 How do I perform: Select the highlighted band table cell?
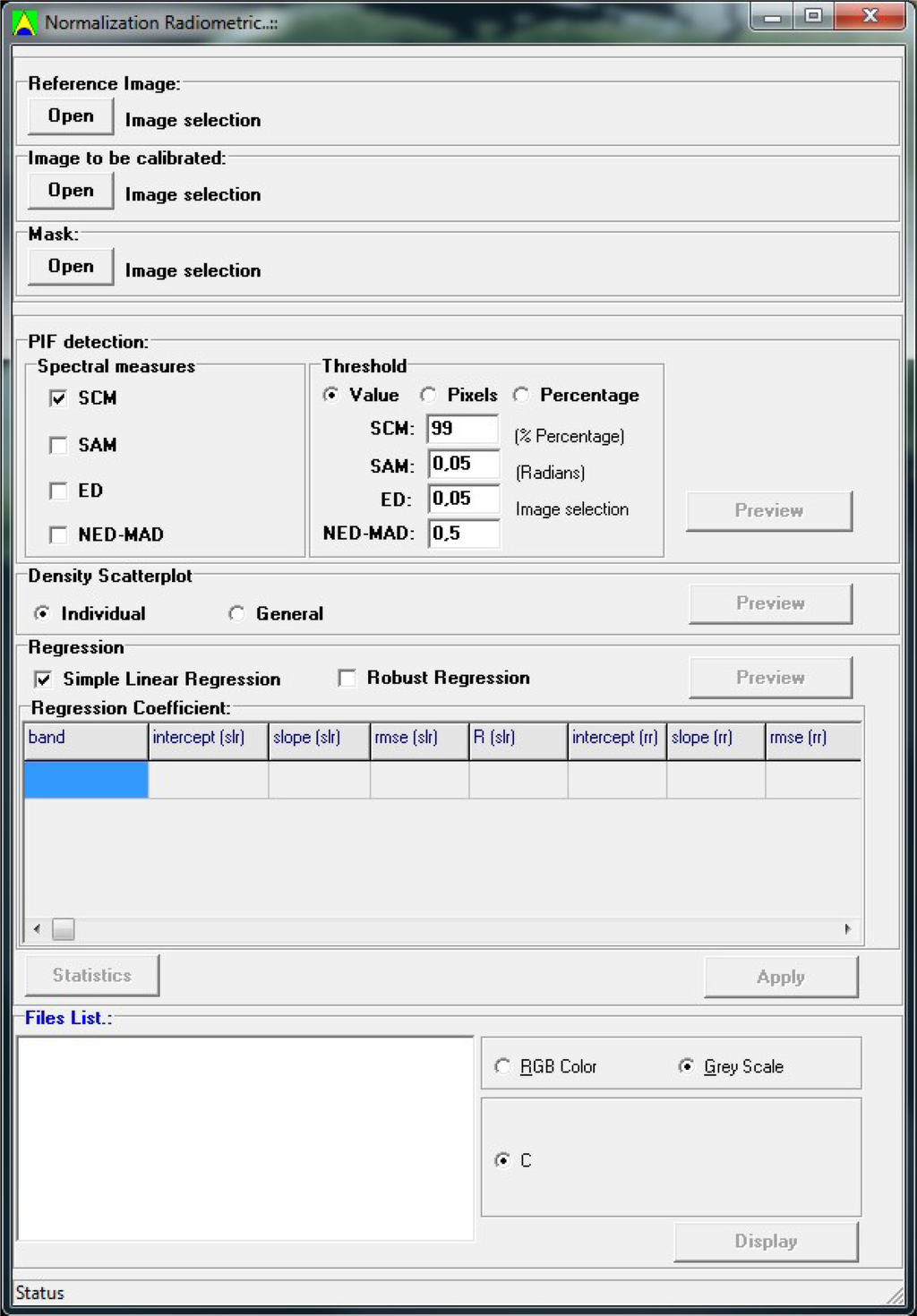[x=86, y=780]
